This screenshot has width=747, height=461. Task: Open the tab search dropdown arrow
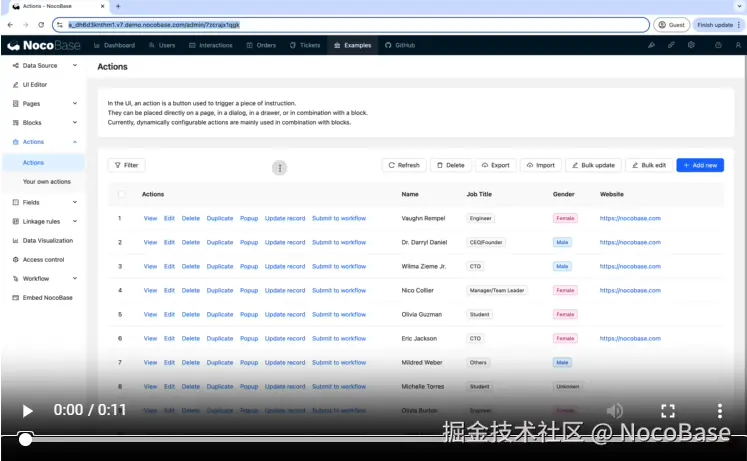739,6
